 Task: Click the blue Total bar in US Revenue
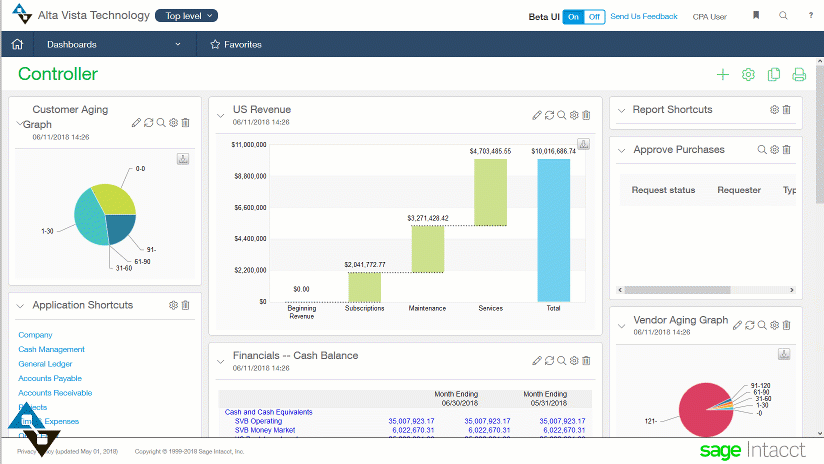point(553,230)
